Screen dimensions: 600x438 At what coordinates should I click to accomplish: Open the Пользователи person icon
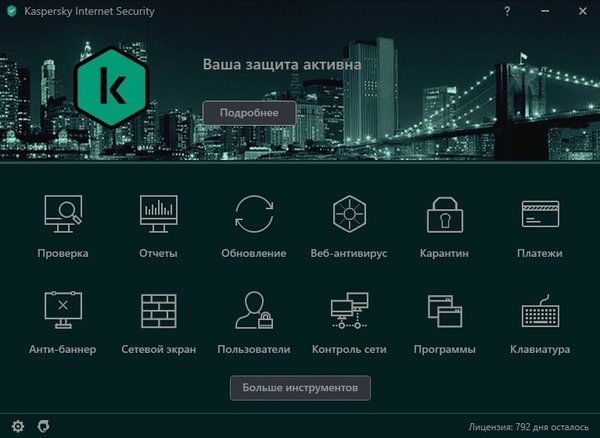pyautogui.click(x=254, y=310)
